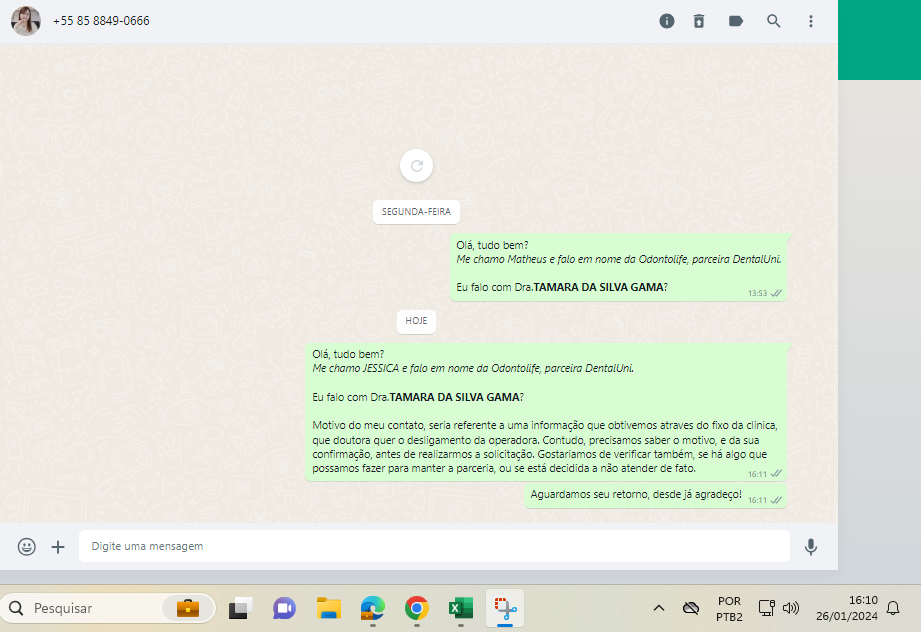Click the plus attachment button

tap(58, 546)
